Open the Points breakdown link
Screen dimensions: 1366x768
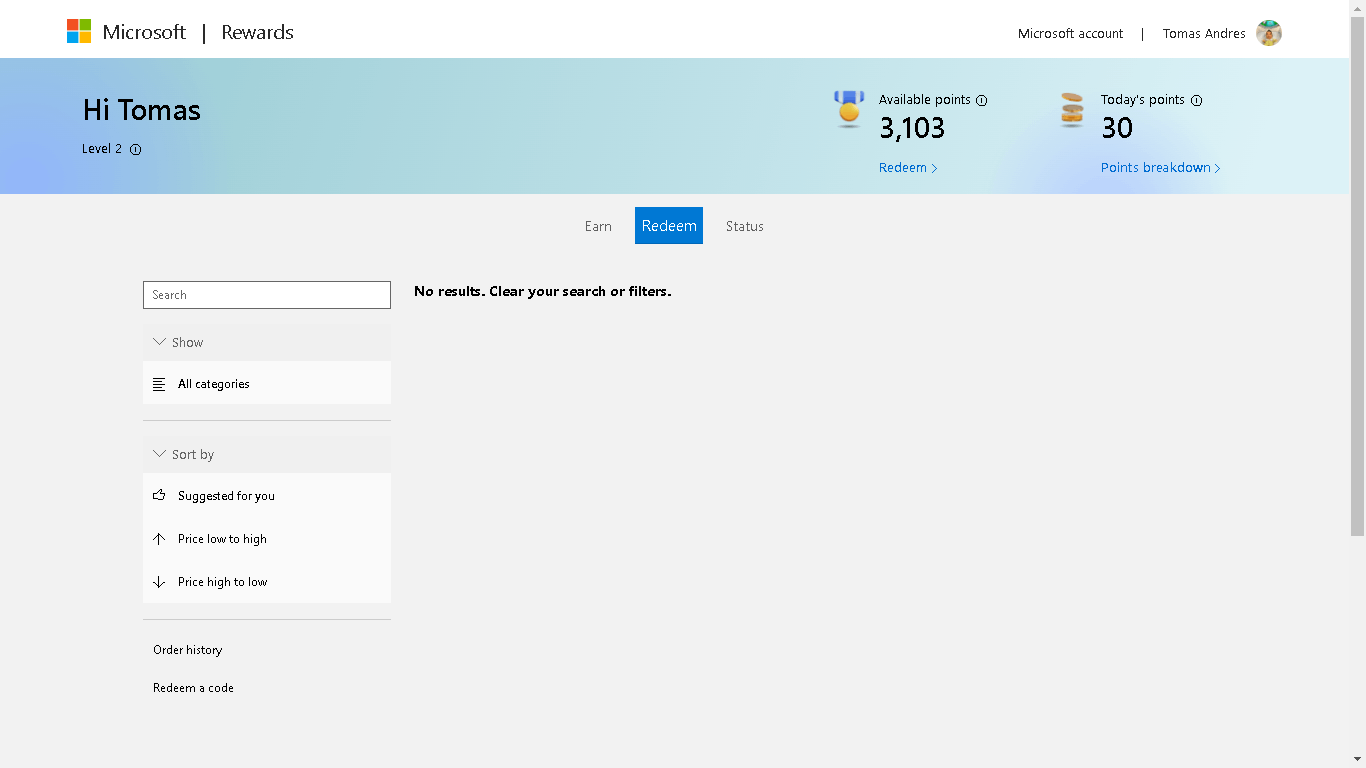click(1160, 168)
